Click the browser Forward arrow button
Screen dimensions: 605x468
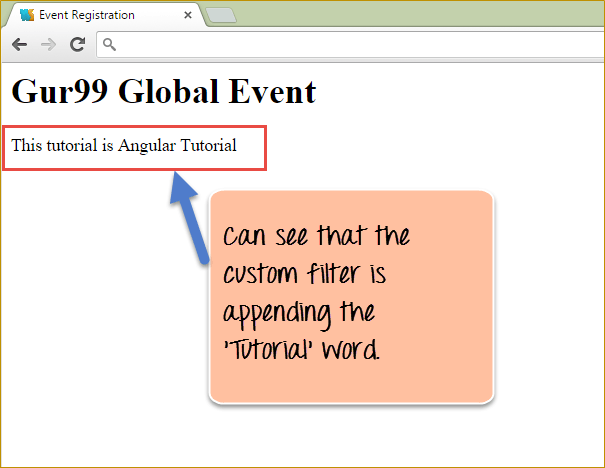click(x=48, y=45)
